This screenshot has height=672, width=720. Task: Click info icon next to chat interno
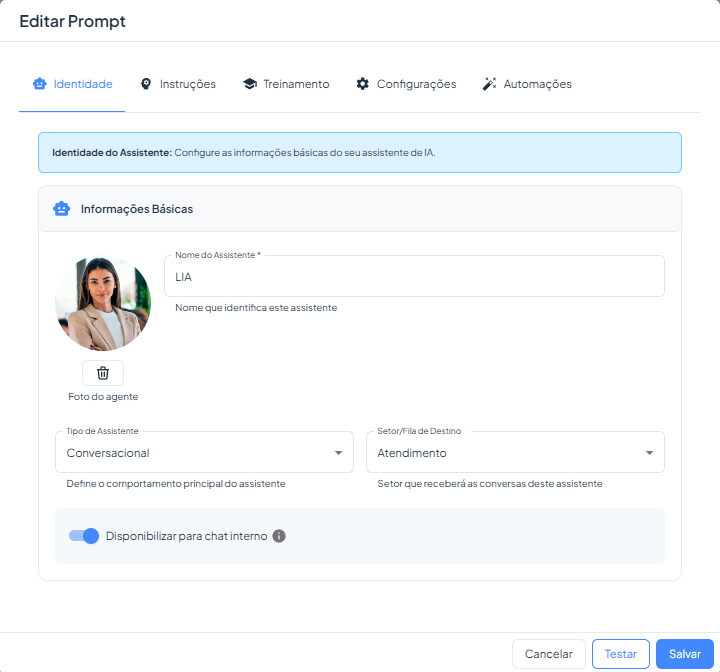(279, 536)
